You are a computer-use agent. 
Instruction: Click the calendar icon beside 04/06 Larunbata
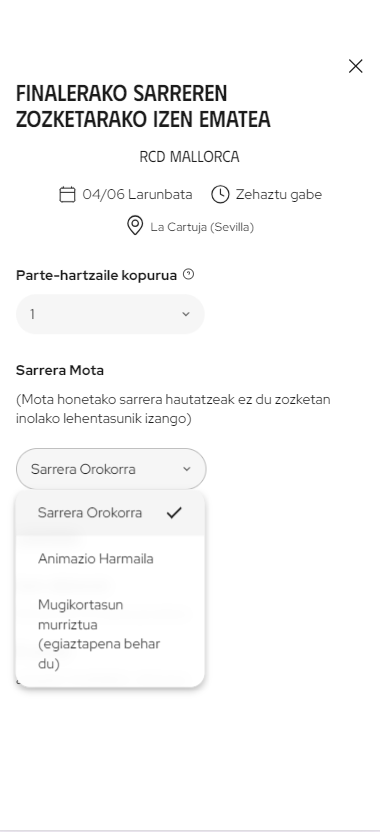point(67,195)
